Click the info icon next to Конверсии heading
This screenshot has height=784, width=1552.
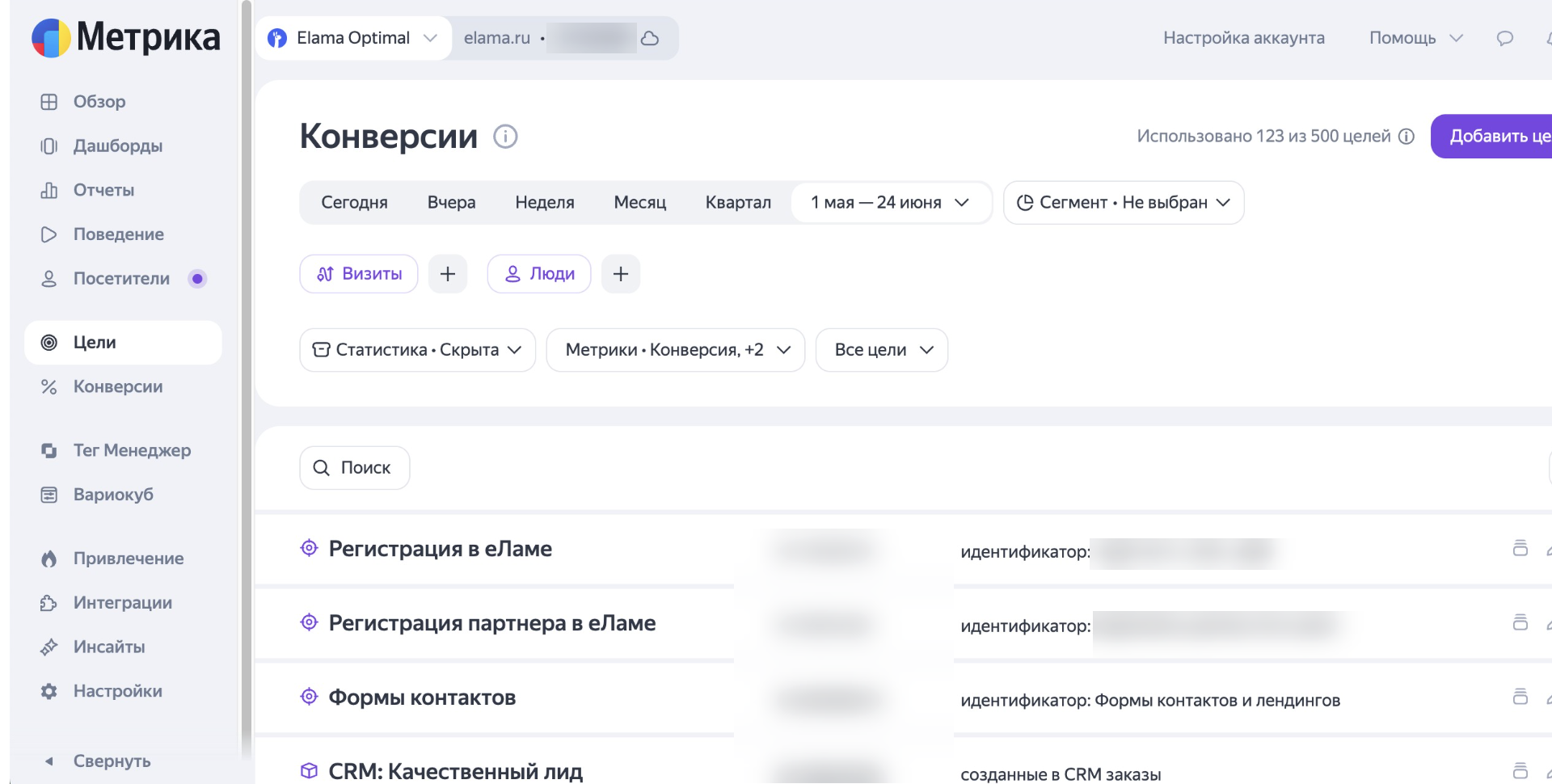click(505, 137)
